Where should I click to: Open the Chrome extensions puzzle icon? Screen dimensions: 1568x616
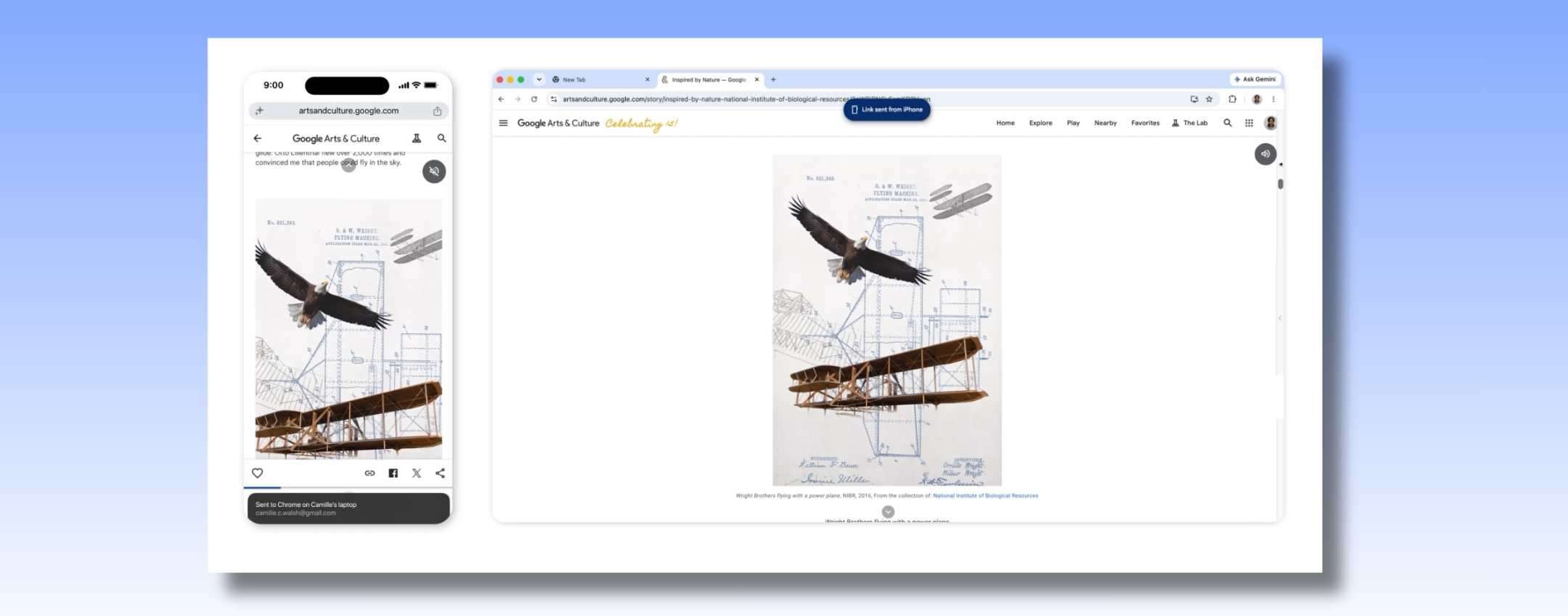tap(1233, 100)
